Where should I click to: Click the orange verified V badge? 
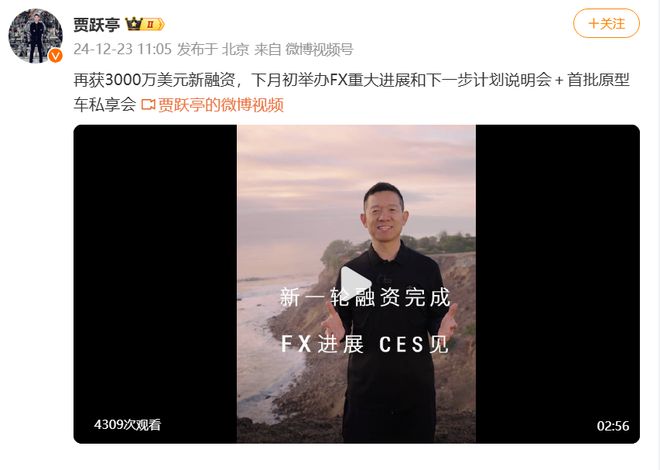[56, 56]
